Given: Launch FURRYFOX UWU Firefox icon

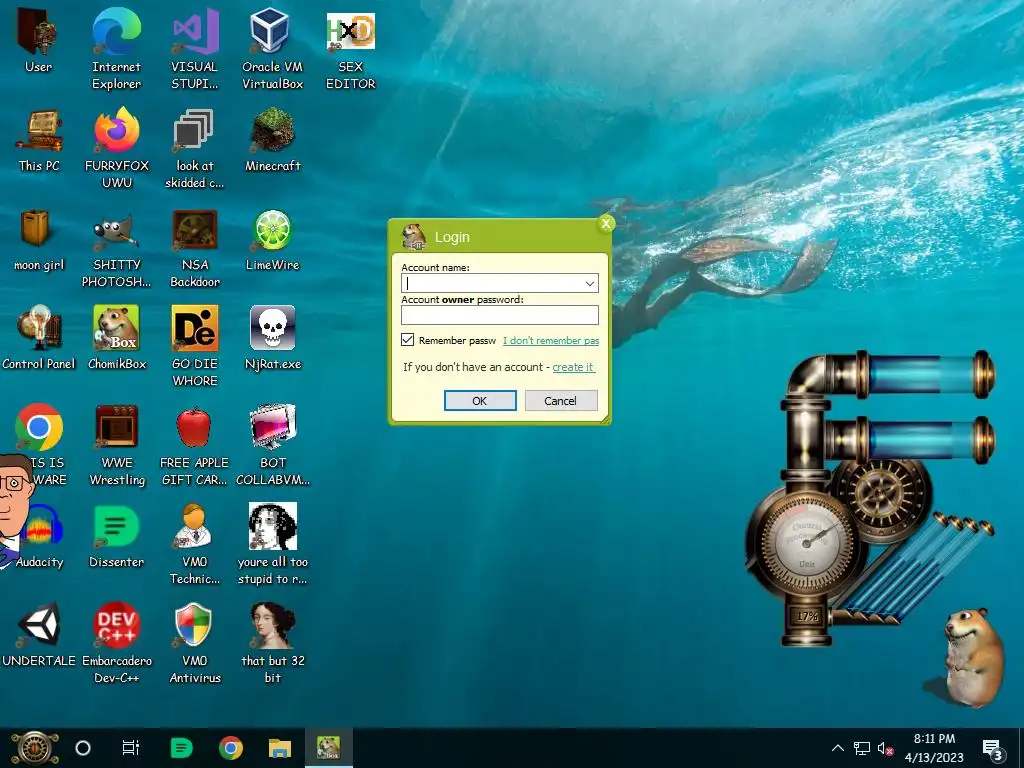Looking at the screenshot, I should (116, 148).
